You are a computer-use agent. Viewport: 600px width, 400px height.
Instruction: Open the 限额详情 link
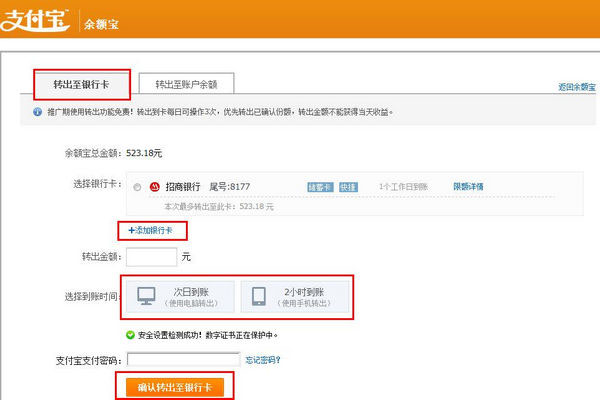[468, 186]
